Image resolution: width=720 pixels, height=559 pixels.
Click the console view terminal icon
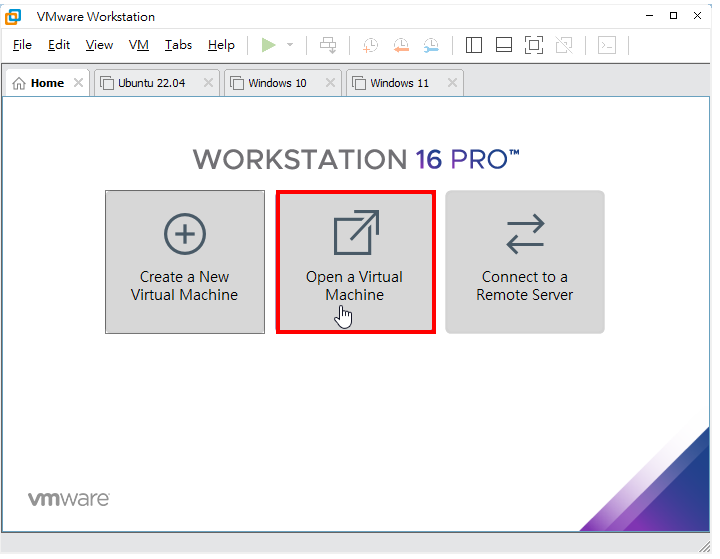click(607, 45)
